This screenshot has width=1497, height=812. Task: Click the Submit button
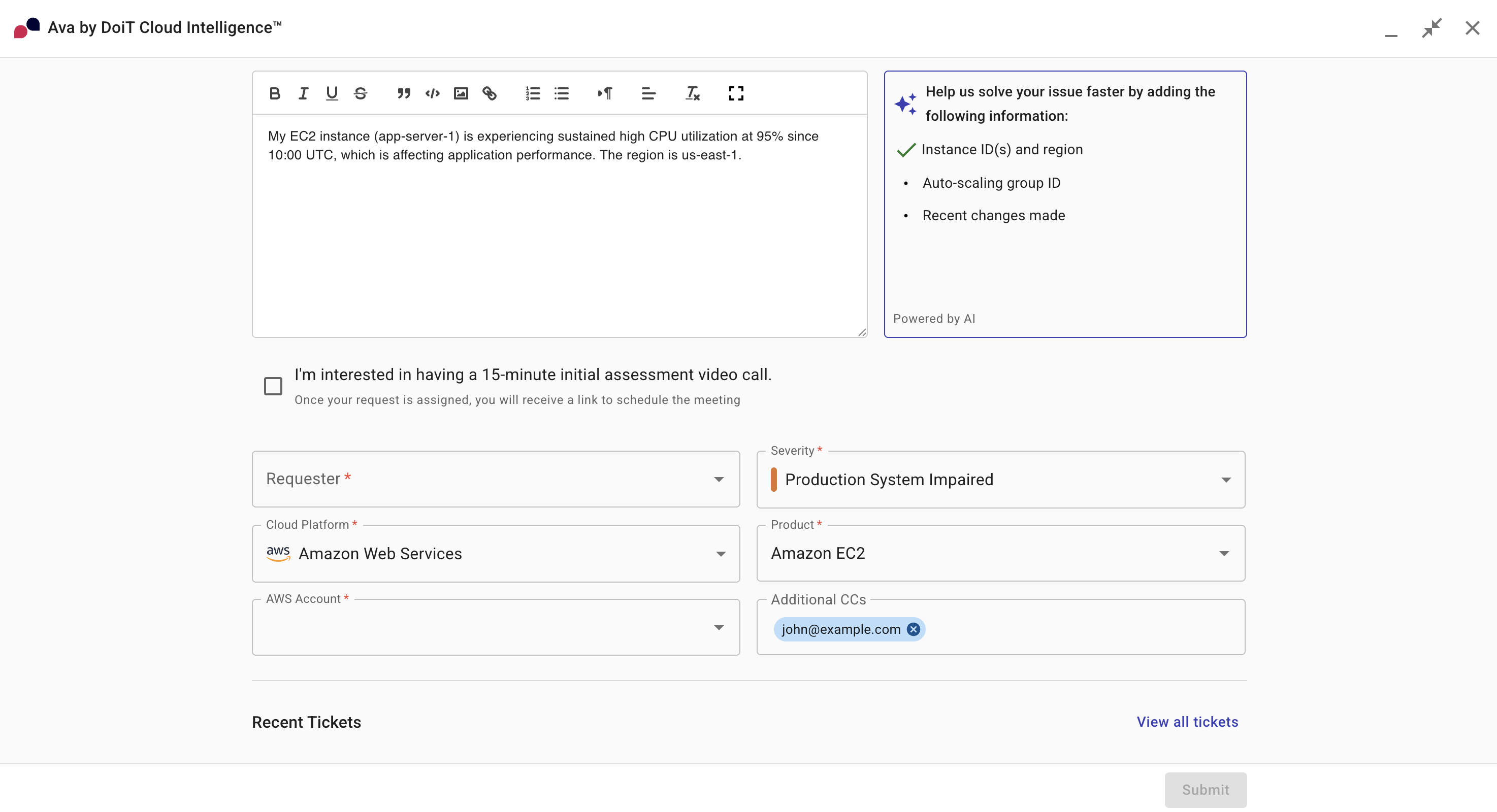pyautogui.click(x=1206, y=790)
